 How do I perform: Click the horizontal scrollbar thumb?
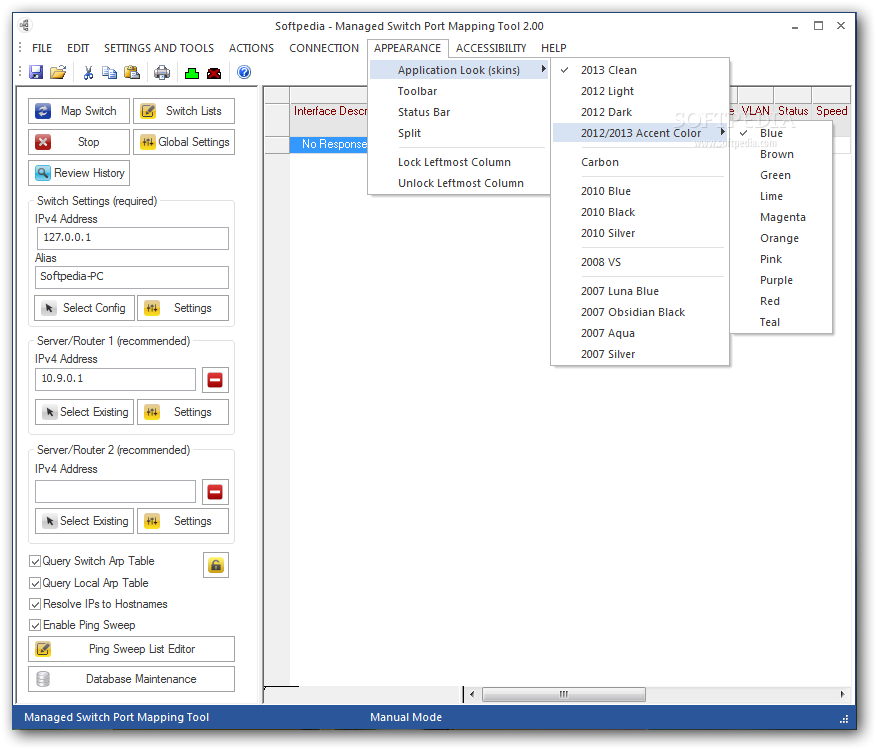(x=564, y=695)
